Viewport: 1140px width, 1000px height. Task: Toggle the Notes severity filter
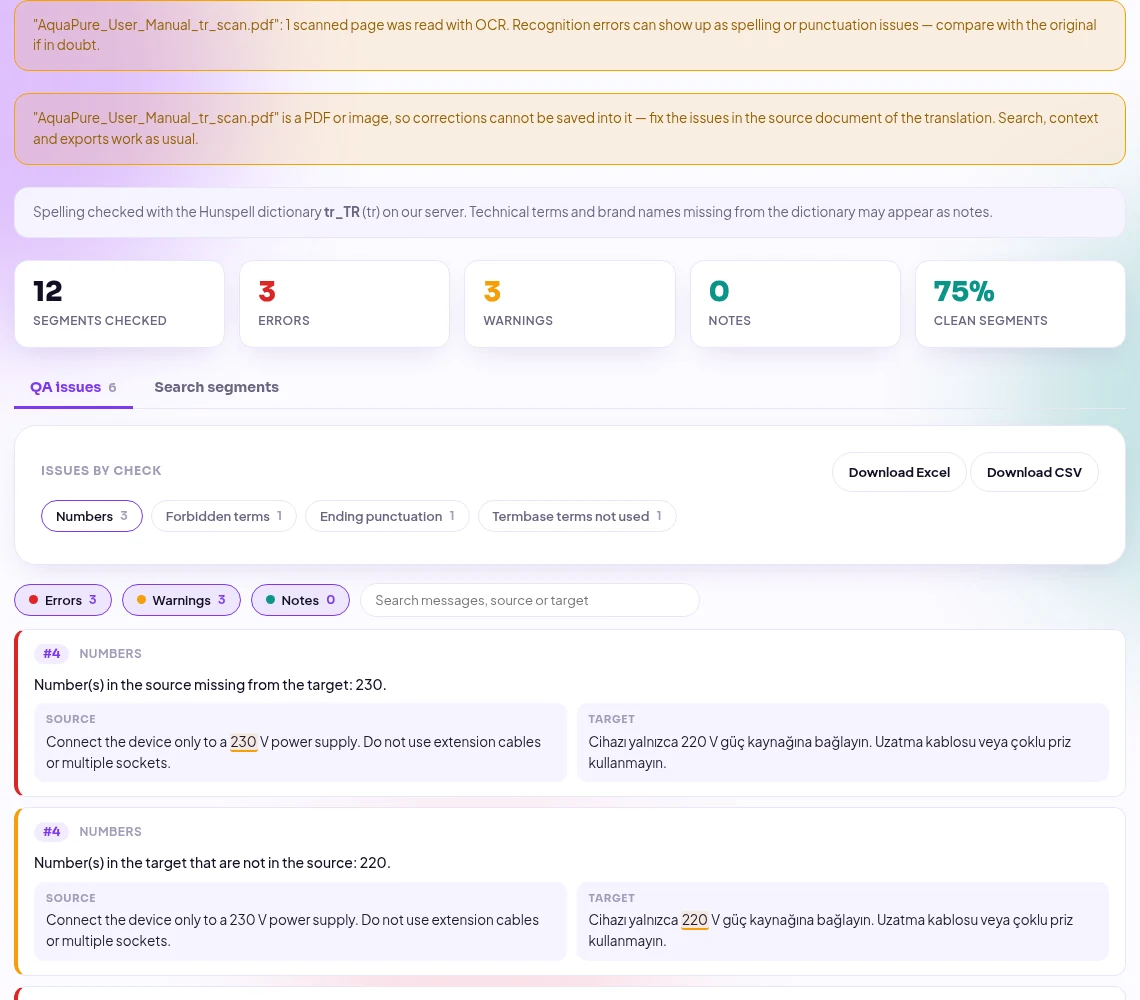[300, 600]
